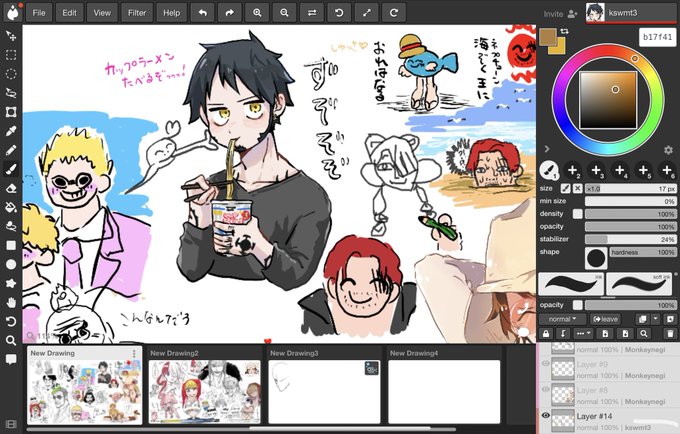Select the zoom tool in left toolbar

(11, 340)
